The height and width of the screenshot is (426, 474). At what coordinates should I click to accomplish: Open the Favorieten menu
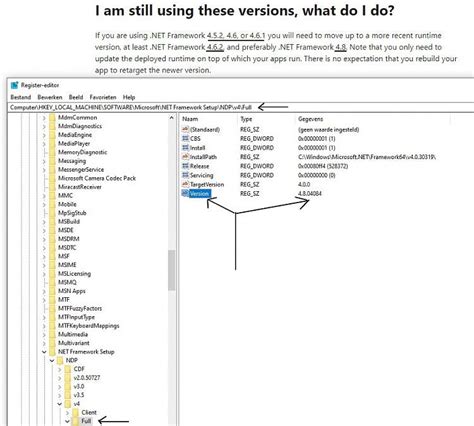(x=103, y=97)
